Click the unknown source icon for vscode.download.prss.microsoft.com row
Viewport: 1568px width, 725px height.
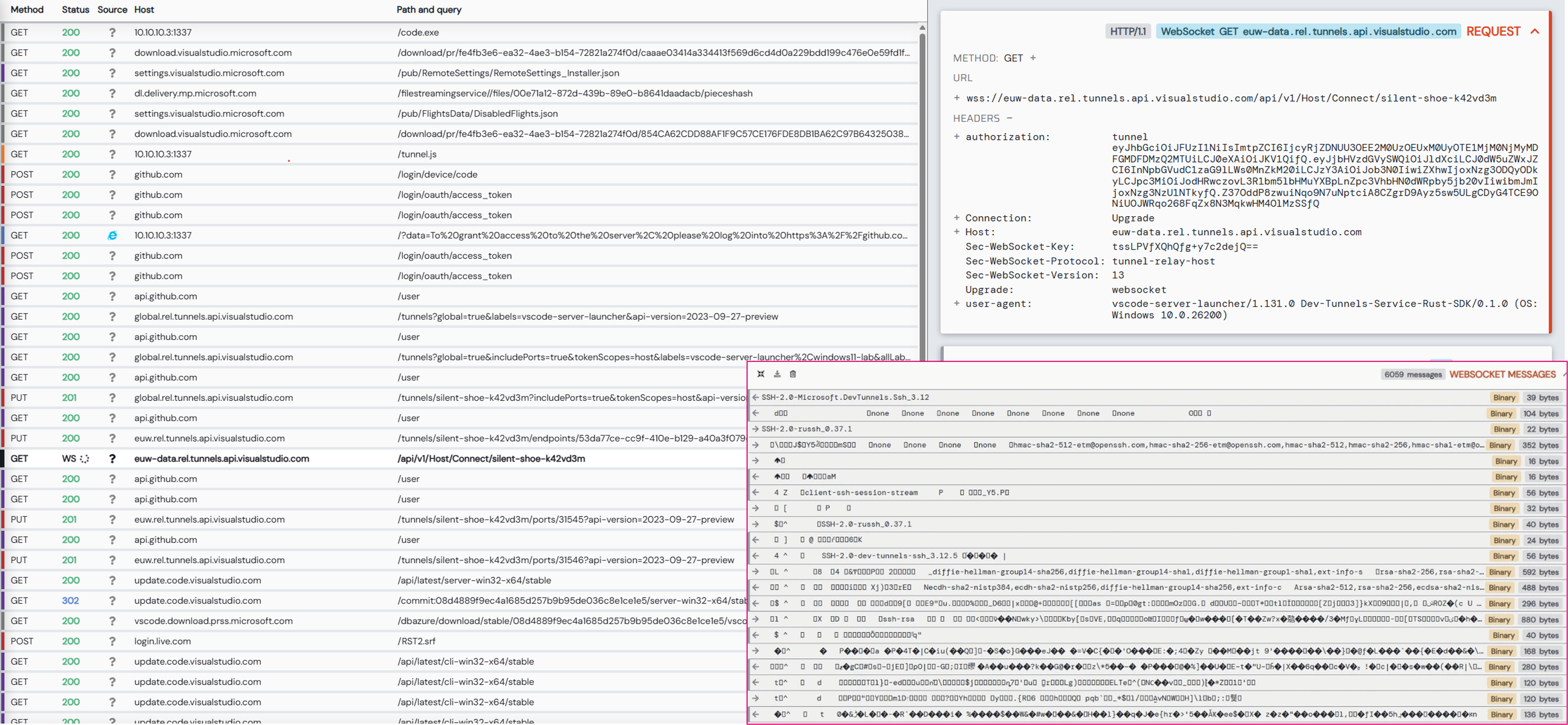coord(112,621)
